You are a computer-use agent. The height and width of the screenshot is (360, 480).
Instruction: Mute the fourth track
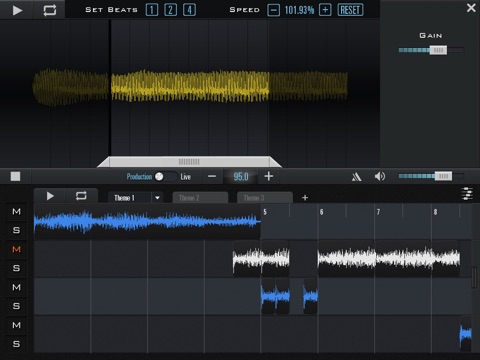[16, 325]
